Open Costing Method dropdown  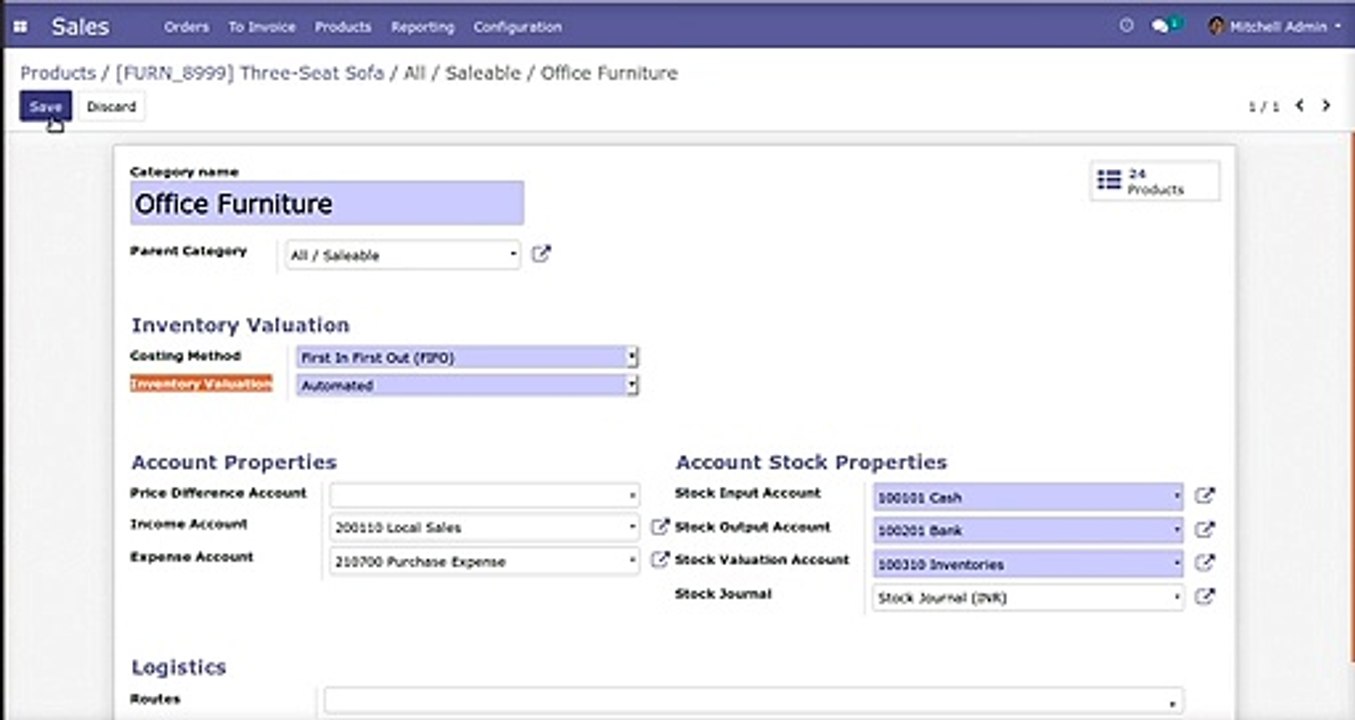coord(467,357)
